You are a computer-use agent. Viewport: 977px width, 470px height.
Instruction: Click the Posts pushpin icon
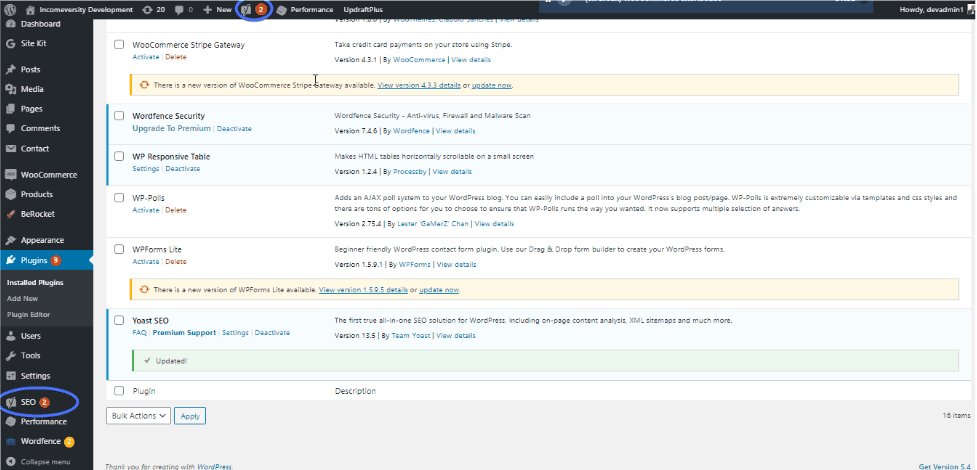[x=10, y=69]
